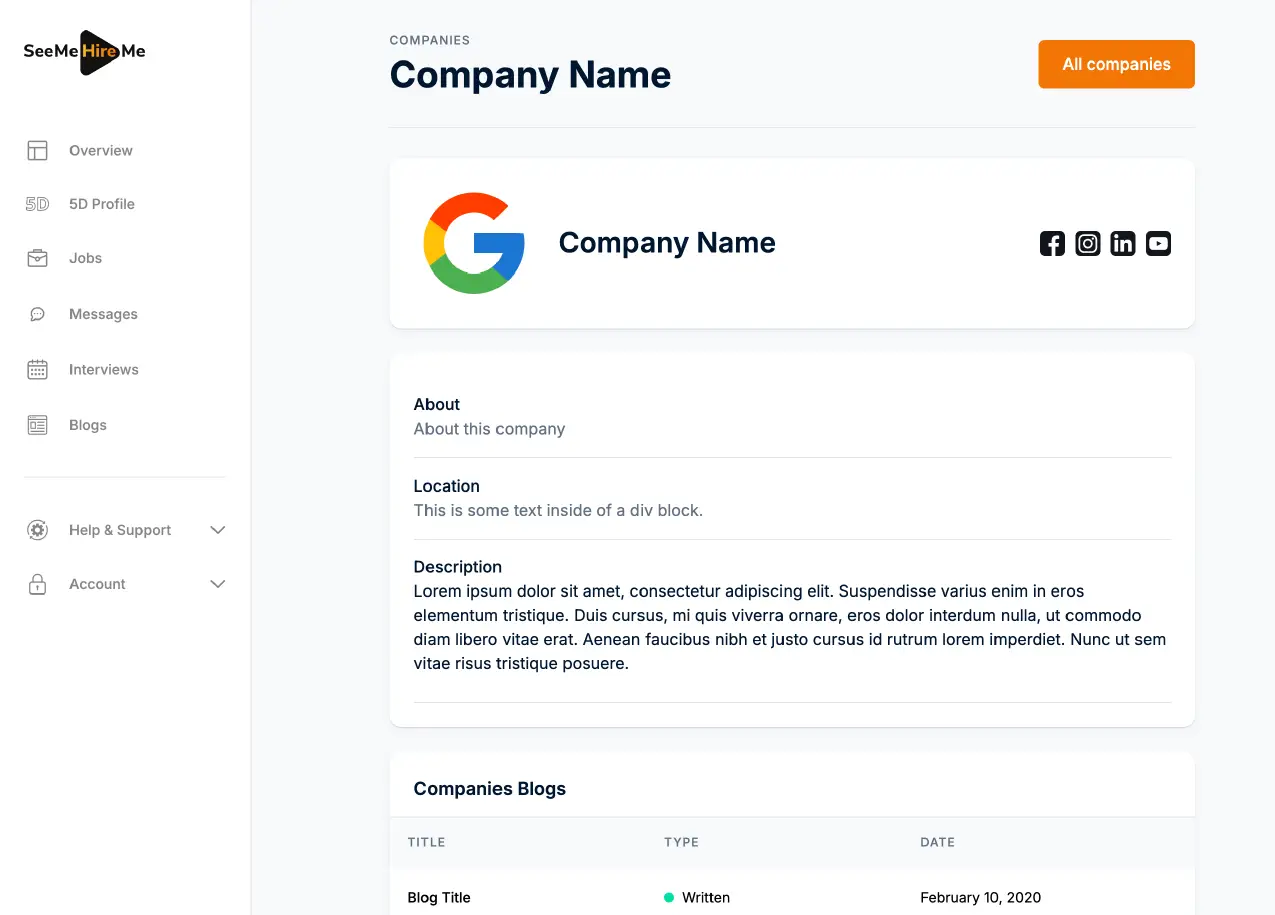Open the company's YouTube channel icon
Image resolution: width=1275 pixels, height=915 pixels.
pyautogui.click(x=1158, y=243)
